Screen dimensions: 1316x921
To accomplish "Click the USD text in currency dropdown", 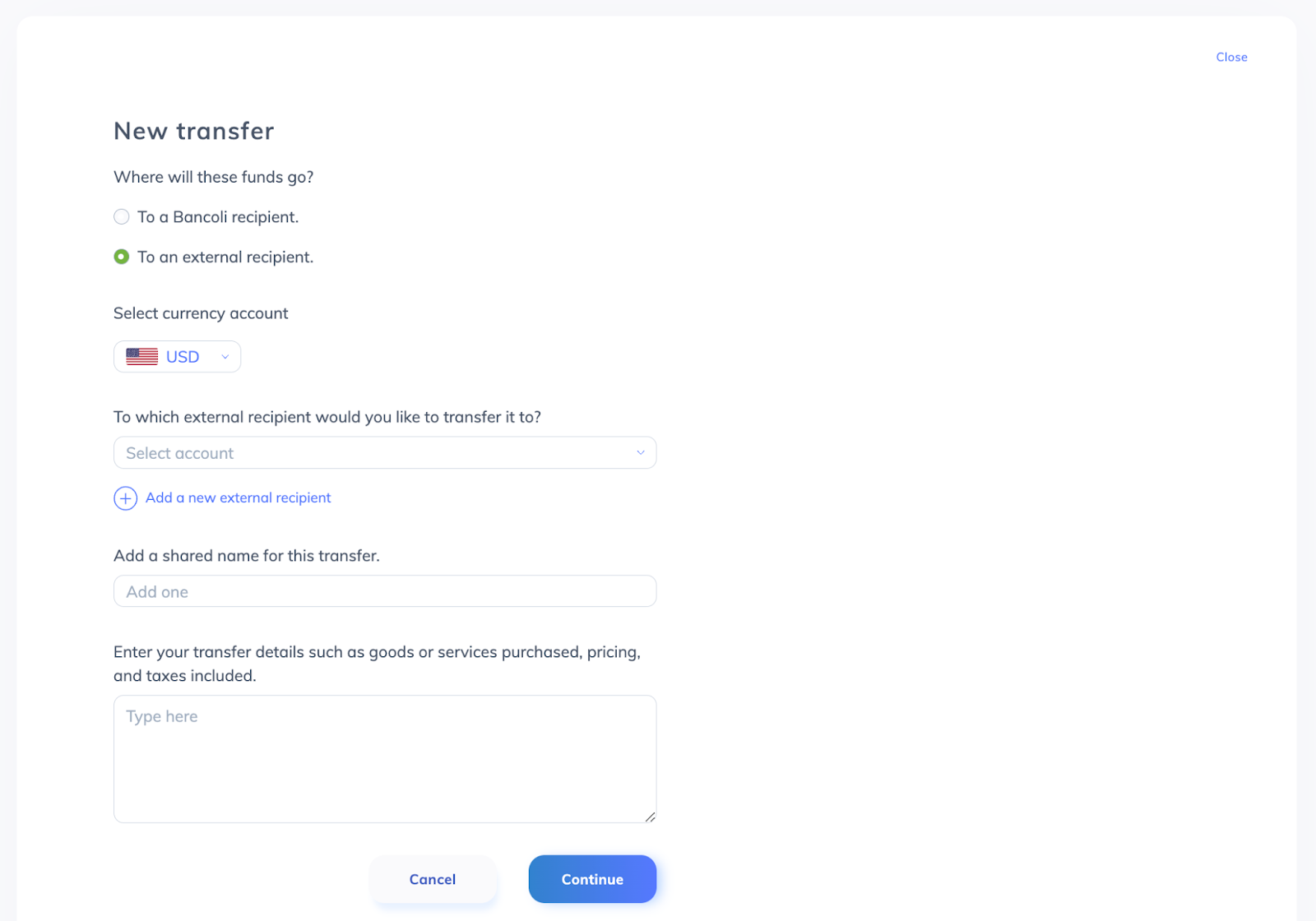I will pyautogui.click(x=183, y=357).
